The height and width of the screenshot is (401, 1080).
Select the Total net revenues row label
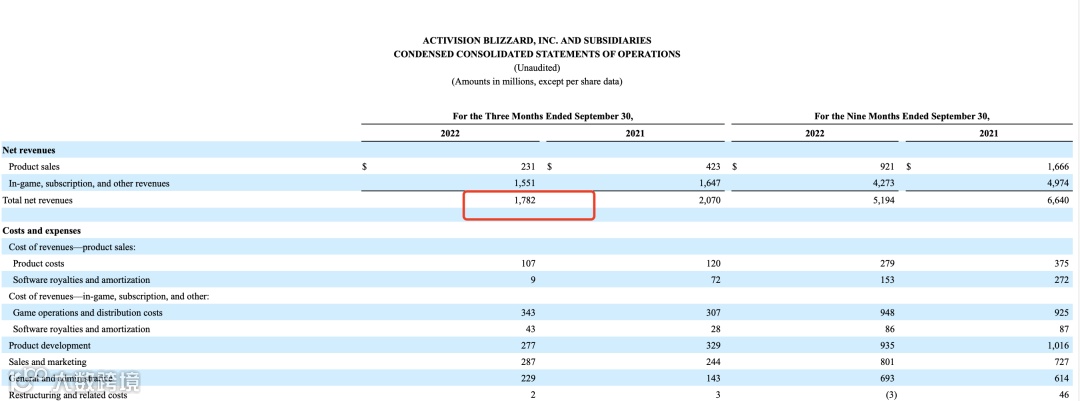pos(37,200)
